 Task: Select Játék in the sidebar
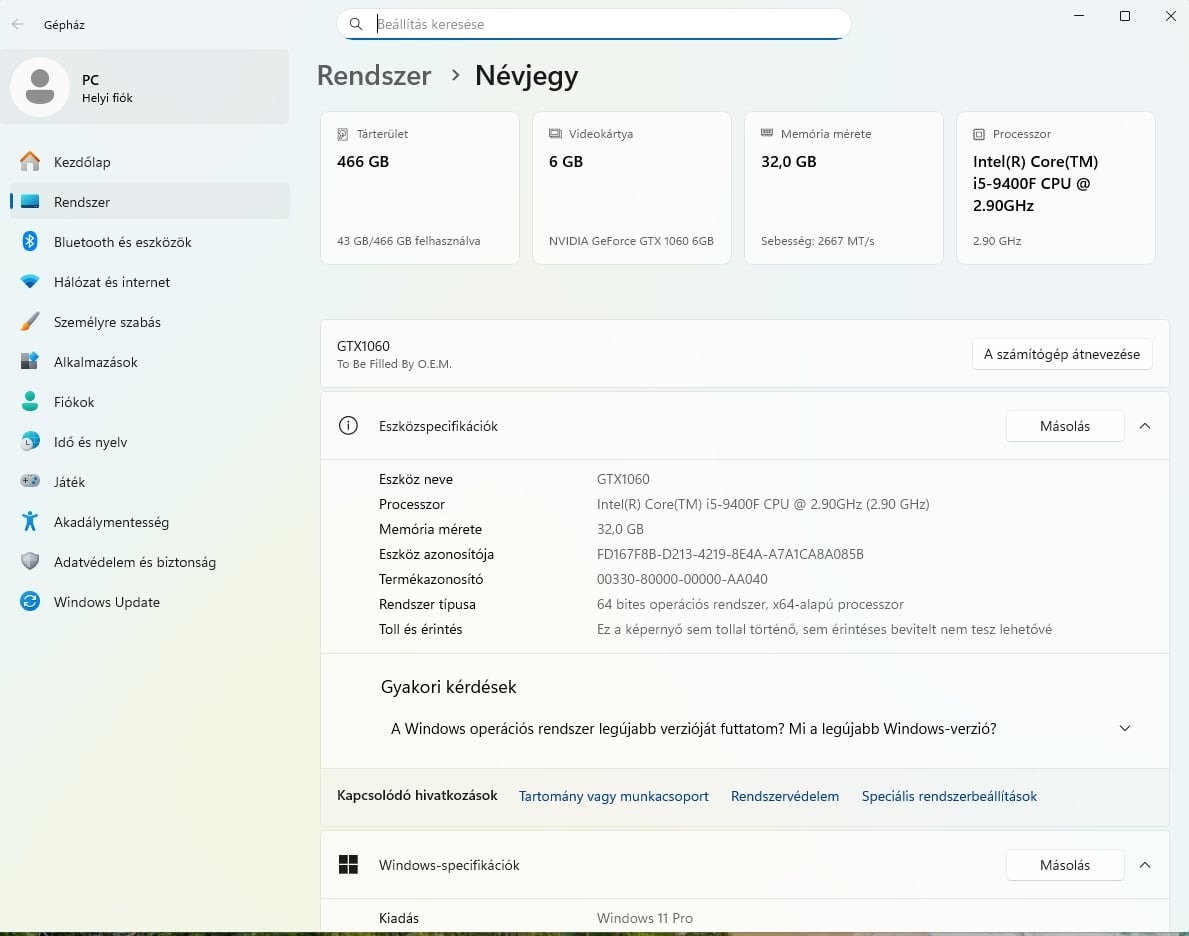click(69, 482)
